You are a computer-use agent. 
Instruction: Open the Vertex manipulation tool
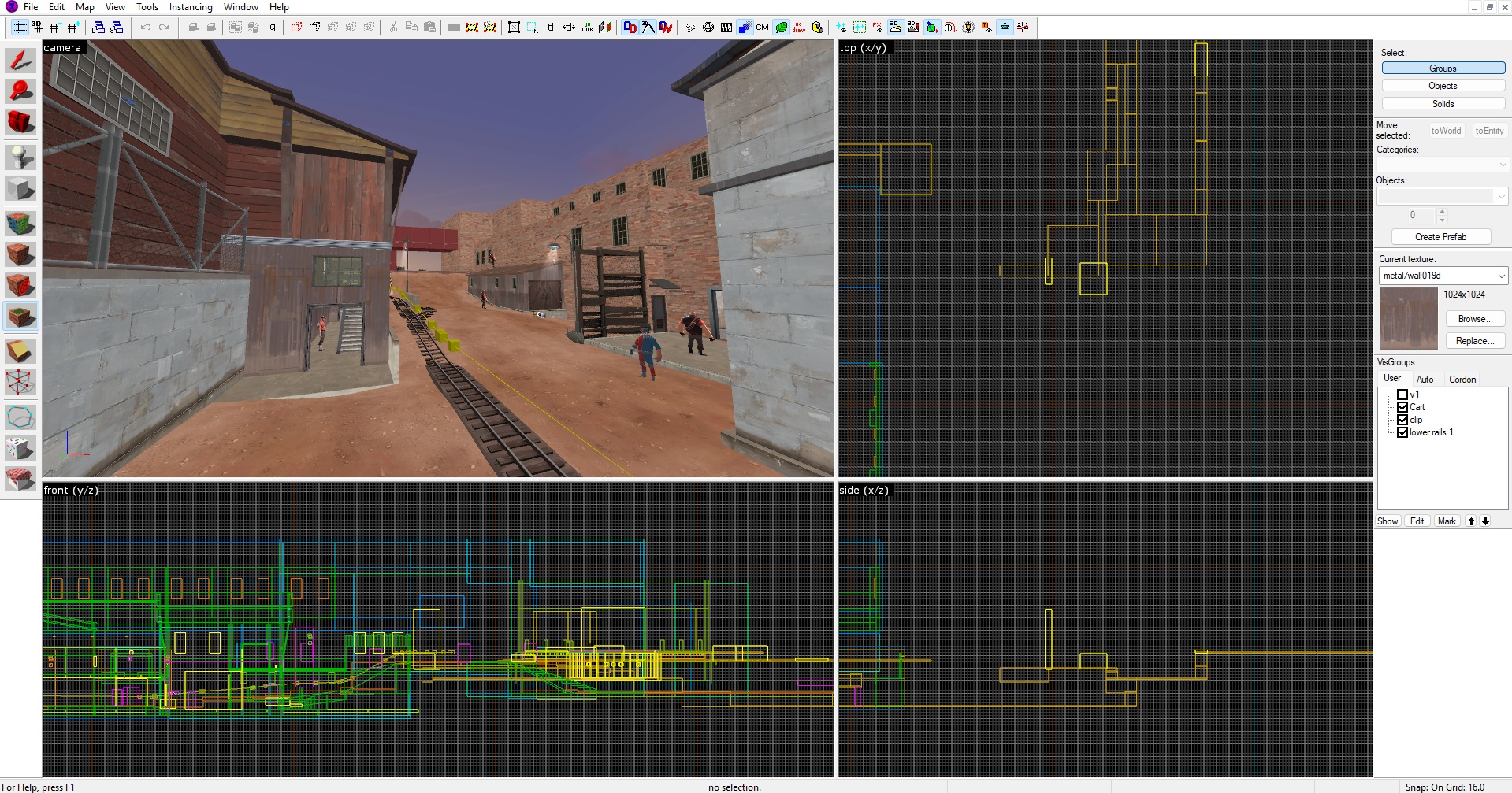20,383
